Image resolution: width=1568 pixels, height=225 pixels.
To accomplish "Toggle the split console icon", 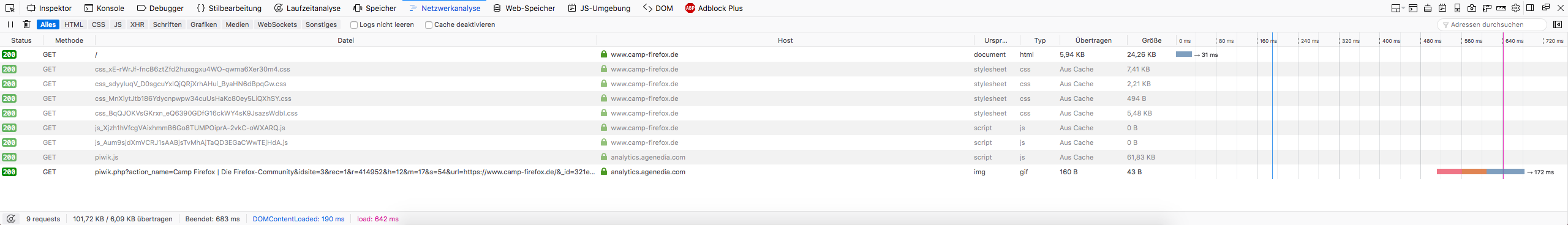I will pyautogui.click(x=1413, y=8).
